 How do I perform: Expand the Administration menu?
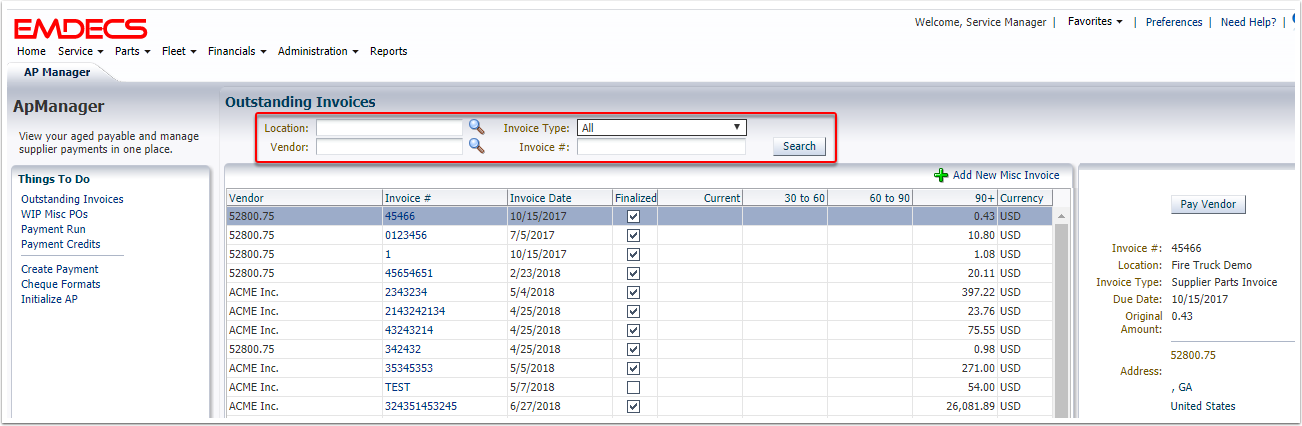[318, 51]
